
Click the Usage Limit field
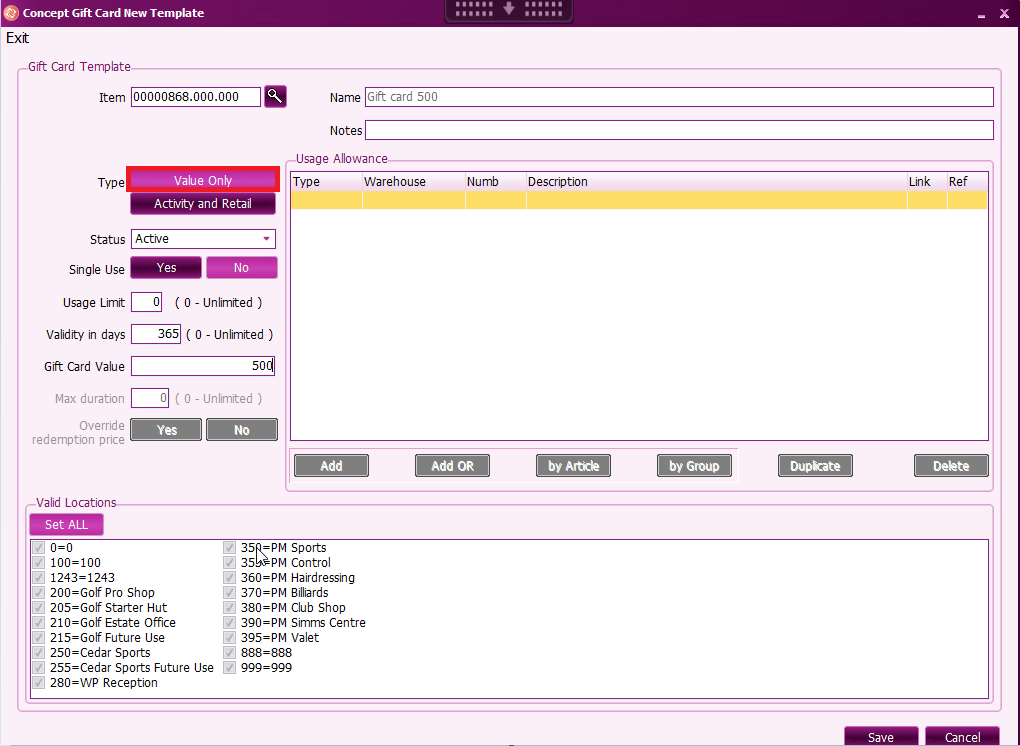pyautogui.click(x=146, y=302)
